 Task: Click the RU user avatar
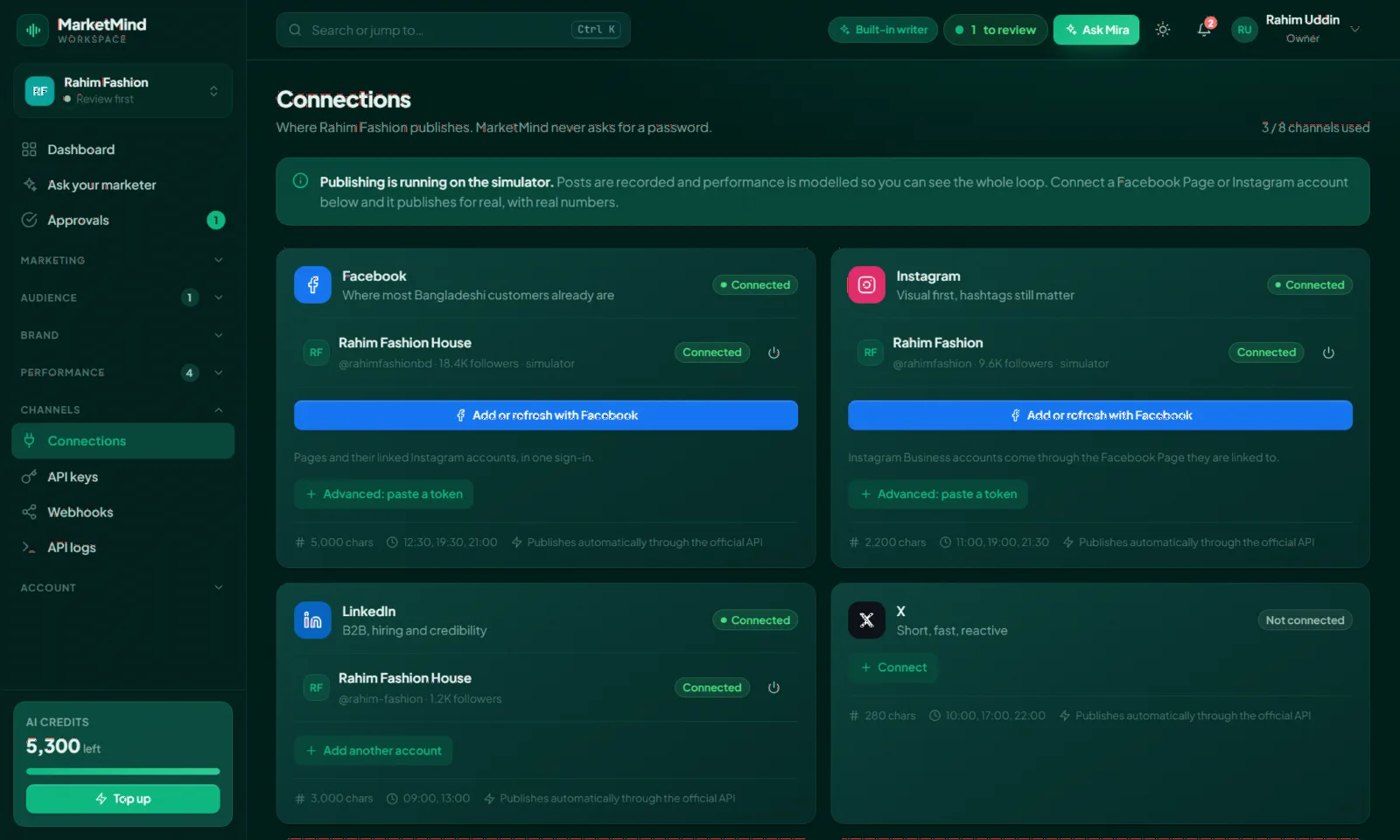(1244, 30)
